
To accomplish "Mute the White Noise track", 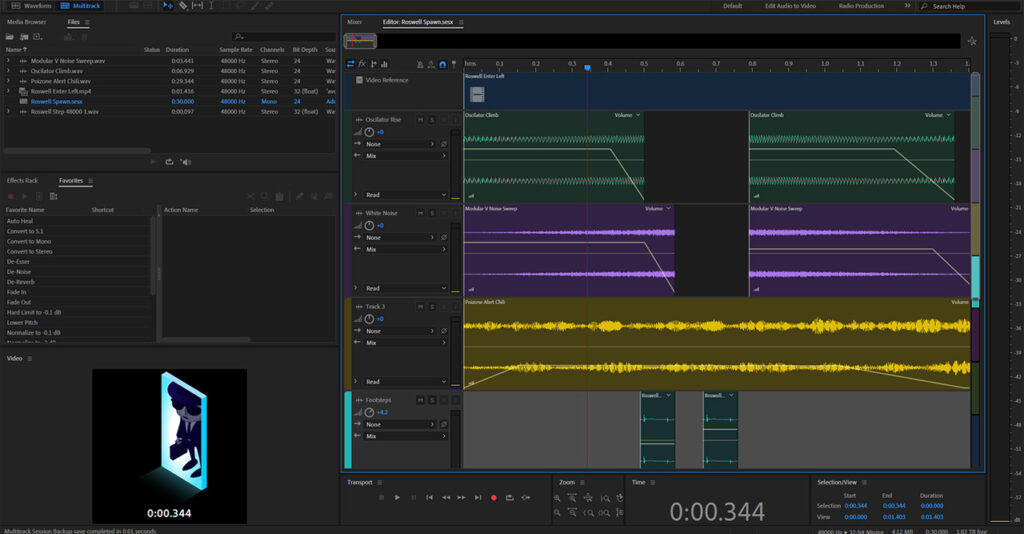I will pyautogui.click(x=421, y=213).
